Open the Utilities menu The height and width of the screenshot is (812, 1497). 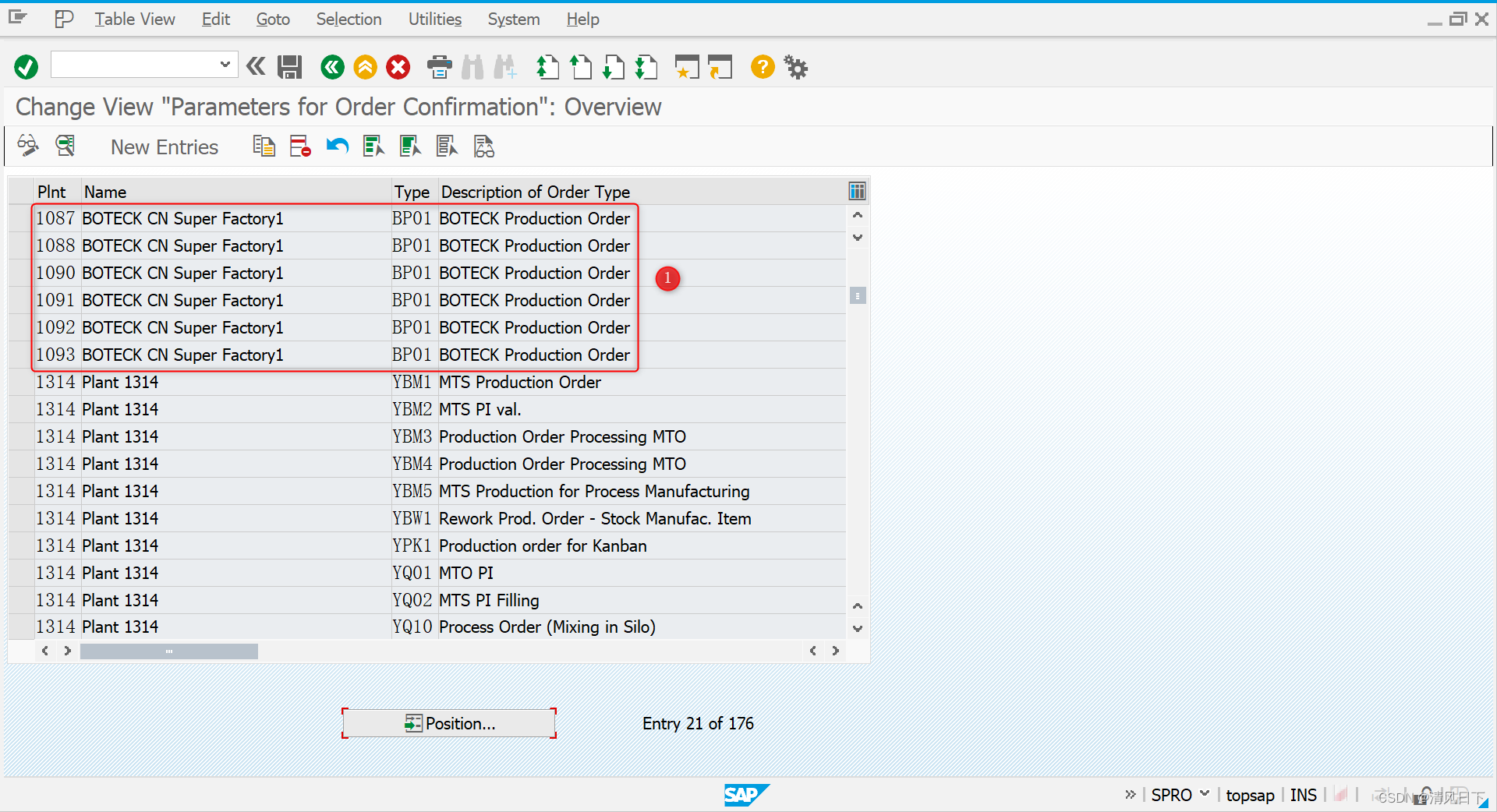tap(434, 19)
